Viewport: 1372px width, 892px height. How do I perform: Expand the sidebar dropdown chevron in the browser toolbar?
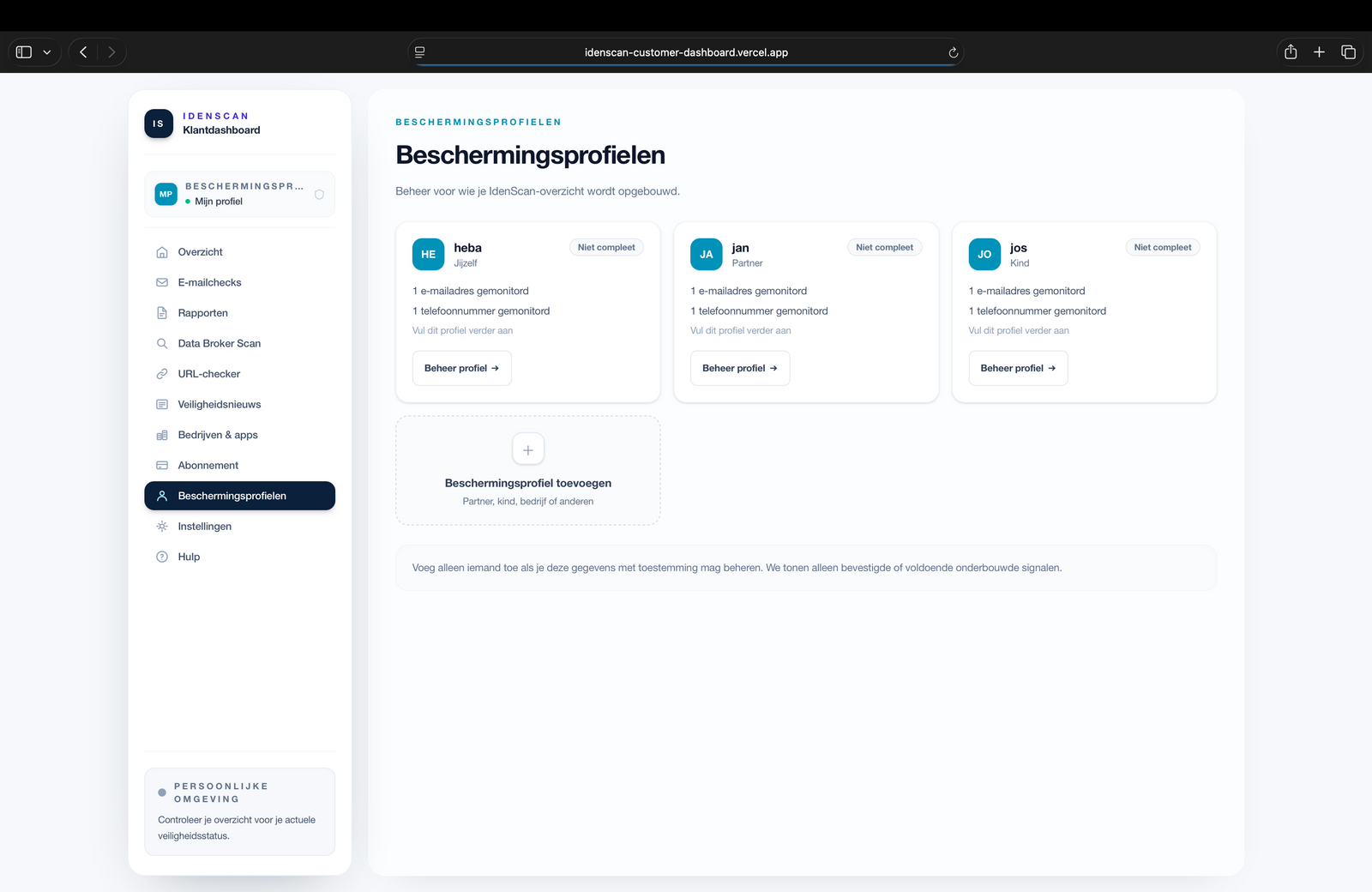tap(47, 52)
